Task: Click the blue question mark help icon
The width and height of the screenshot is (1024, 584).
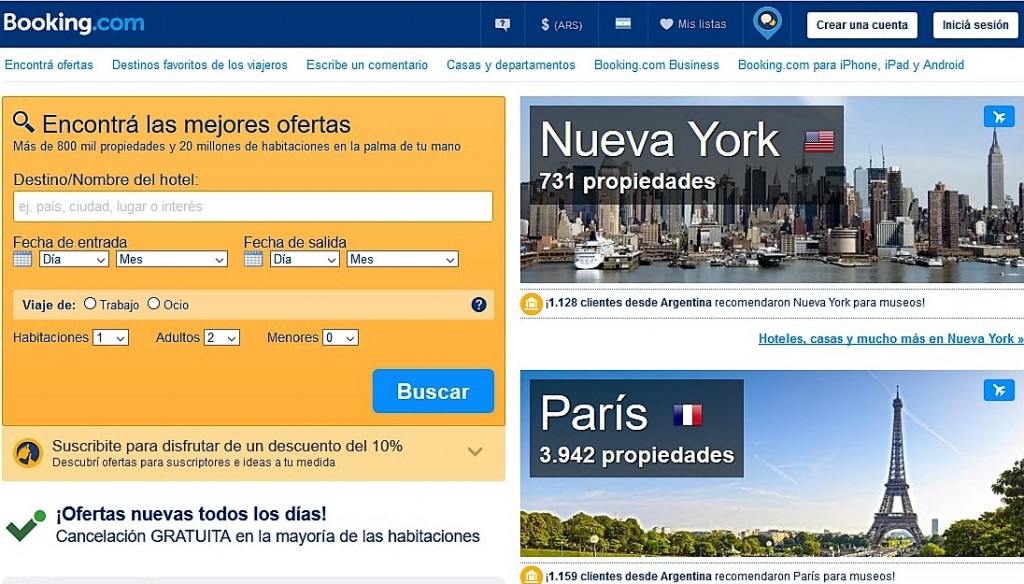Action: [479, 305]
